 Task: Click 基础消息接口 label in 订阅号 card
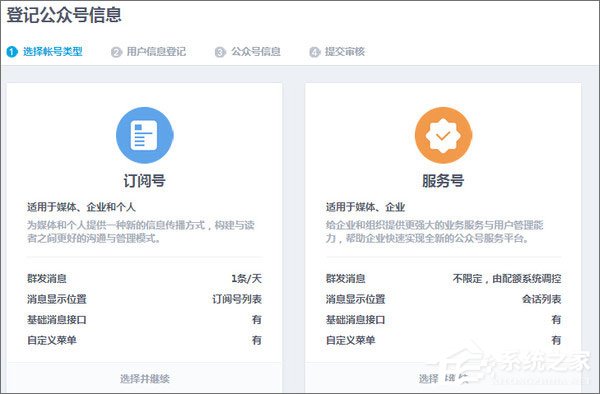pyautogui.click(x=57, y=319)
